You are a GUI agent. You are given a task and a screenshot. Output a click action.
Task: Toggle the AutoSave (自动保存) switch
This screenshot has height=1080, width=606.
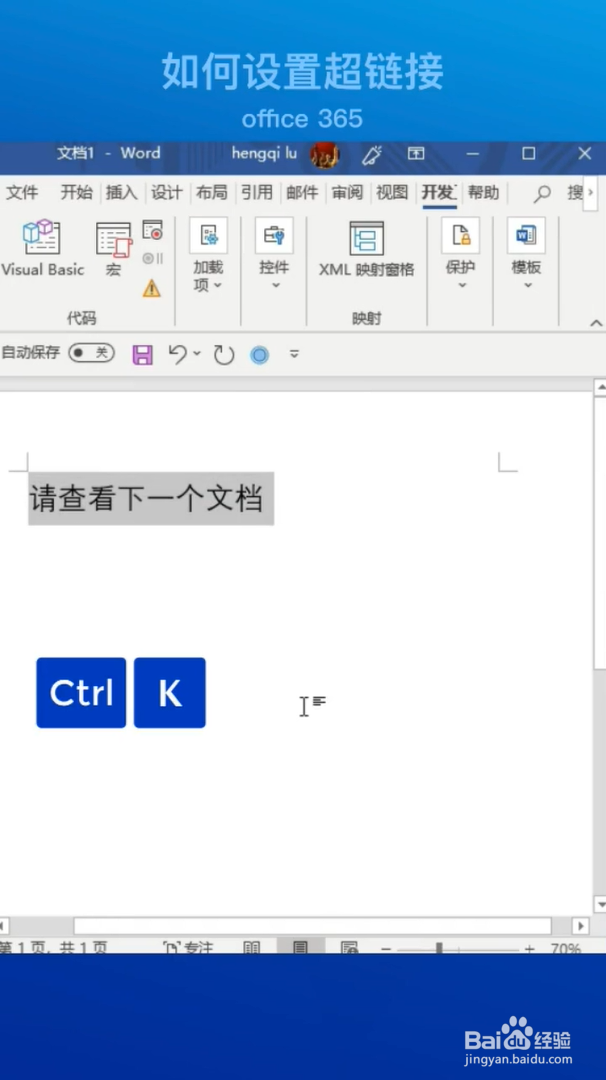tap(91, 353)
